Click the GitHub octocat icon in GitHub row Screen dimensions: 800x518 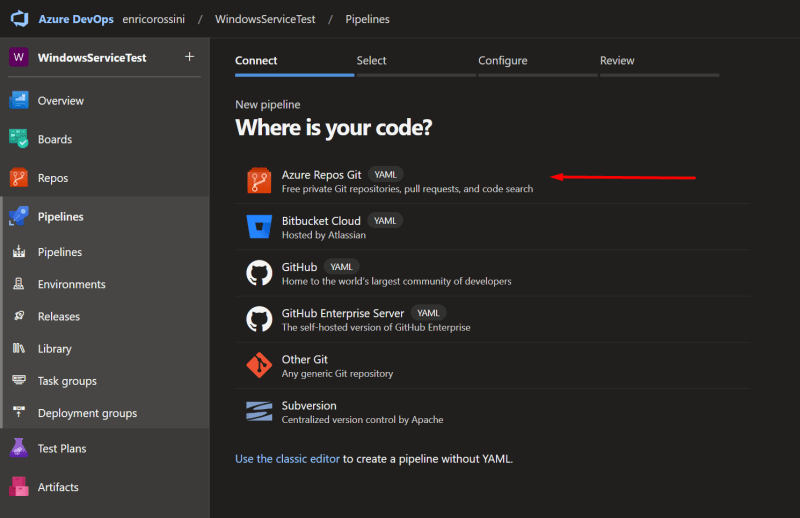click(259, 273)
